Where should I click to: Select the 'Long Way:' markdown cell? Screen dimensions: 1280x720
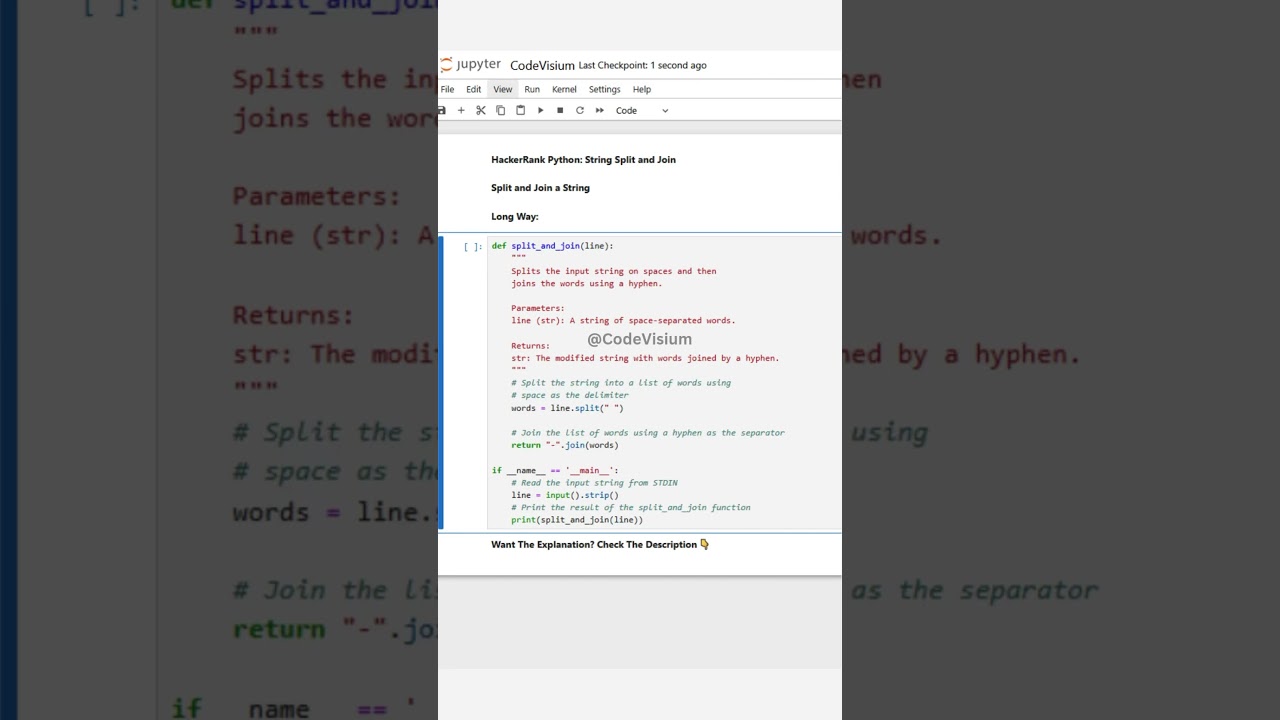(x=514, y=216)
